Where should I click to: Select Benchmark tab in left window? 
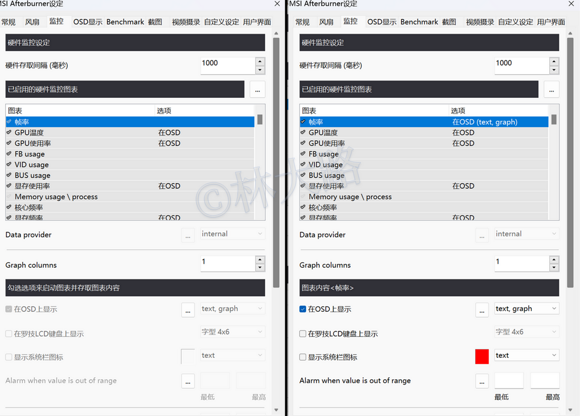click(125, 22)
